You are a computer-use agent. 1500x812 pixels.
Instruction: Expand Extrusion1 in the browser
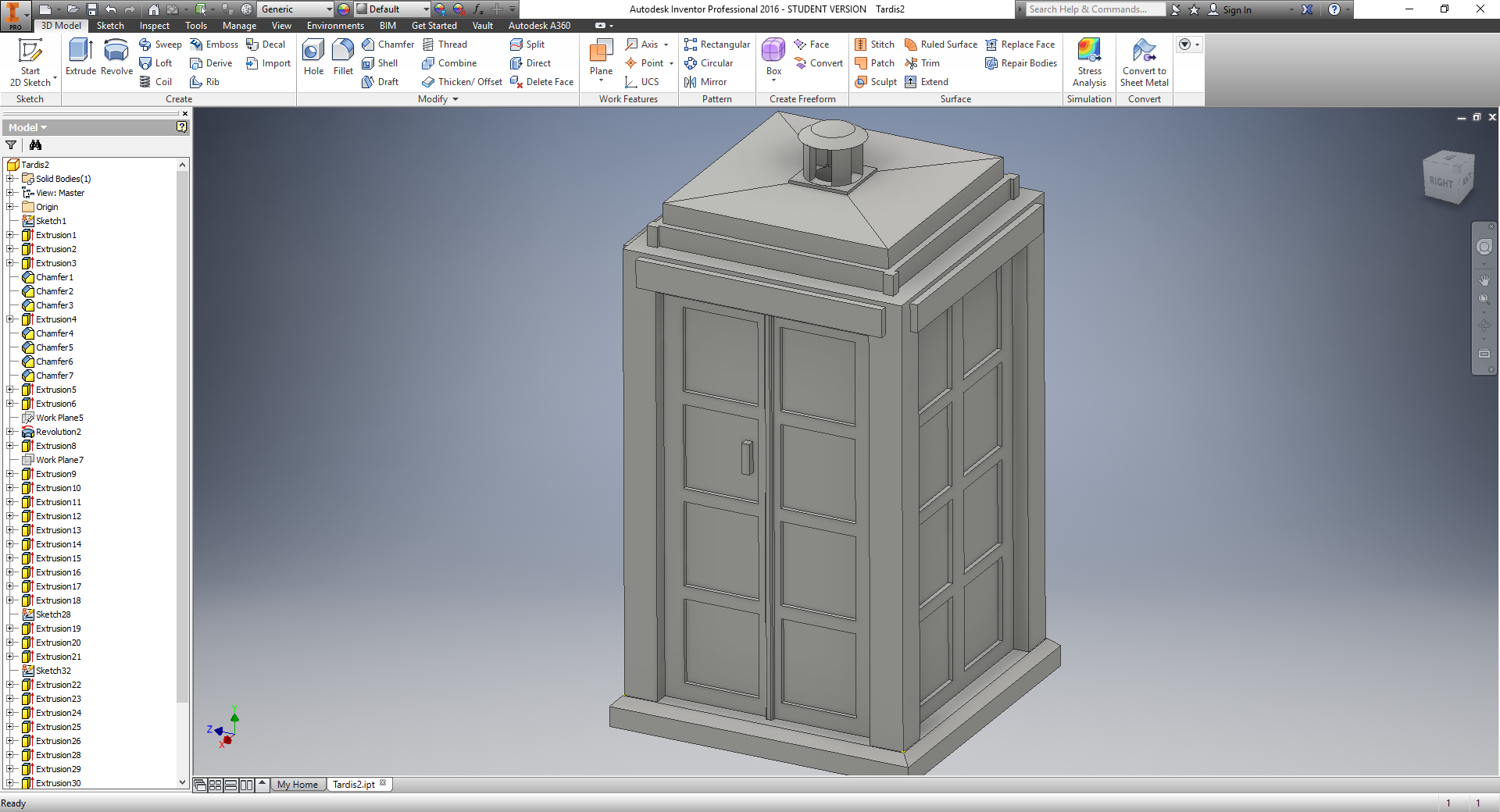coord(10,235)
